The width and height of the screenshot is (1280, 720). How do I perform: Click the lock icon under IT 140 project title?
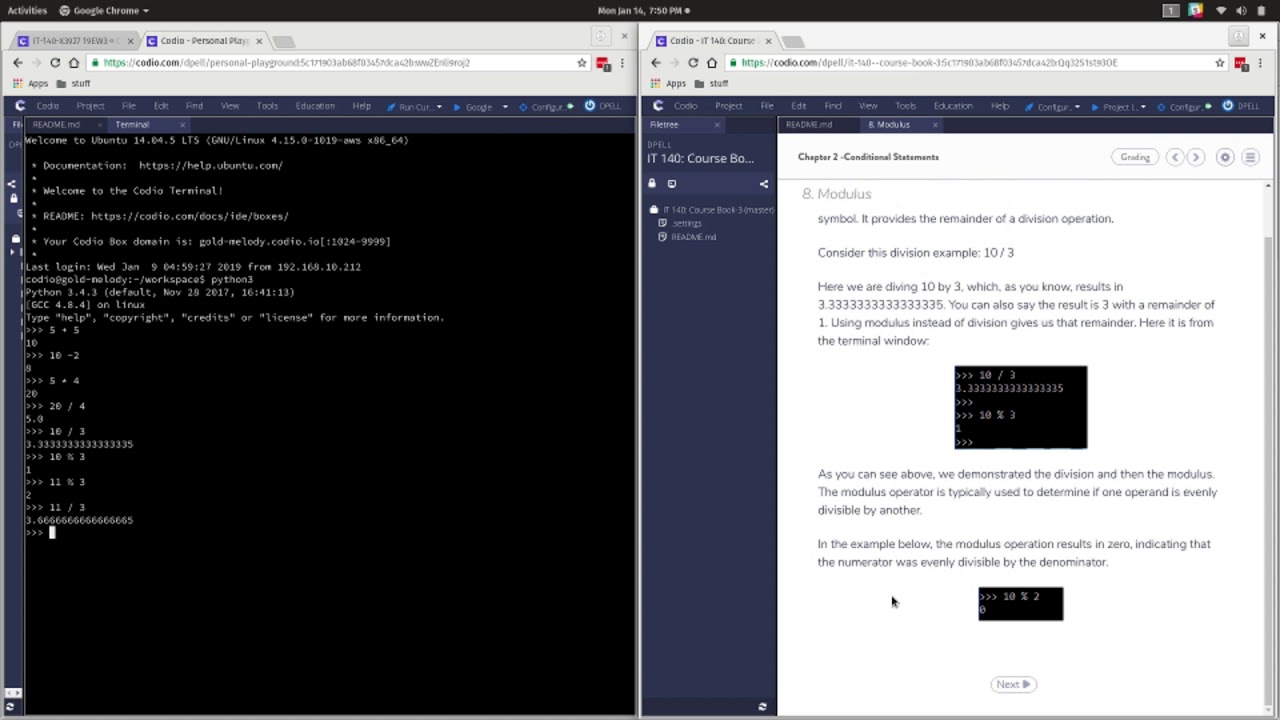coord(652,184)
